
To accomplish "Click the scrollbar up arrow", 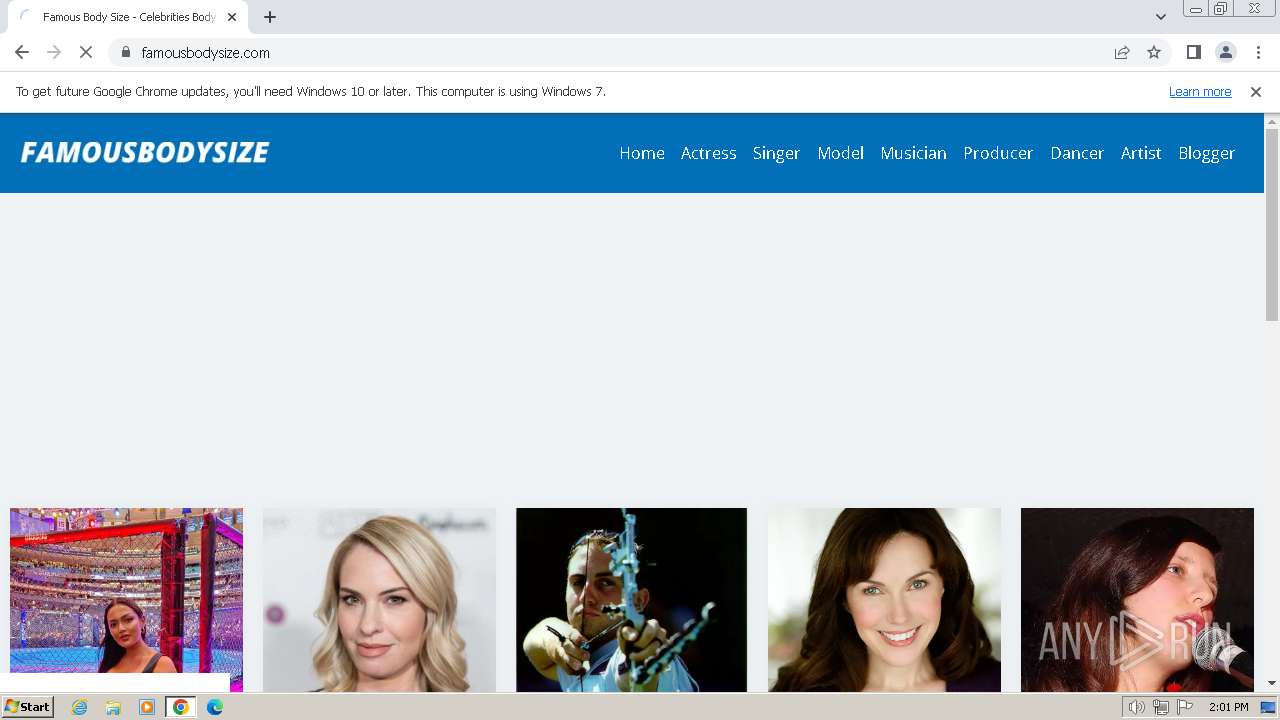I will (x=1272, y=121).
